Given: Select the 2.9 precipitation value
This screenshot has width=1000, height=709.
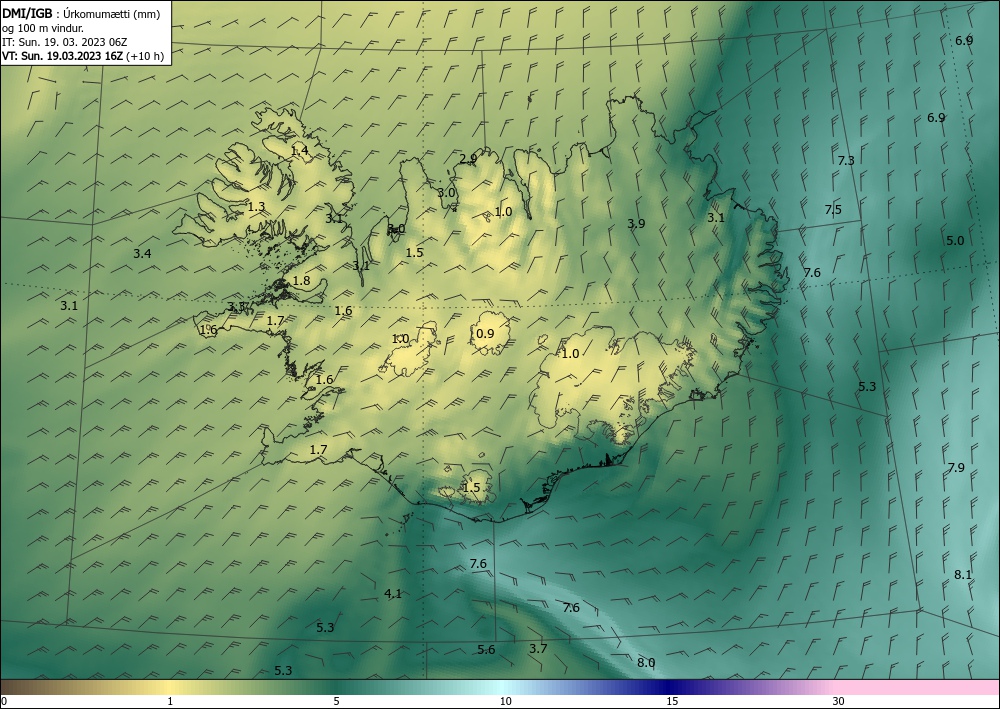Looking at the screenshot, I should 468,158.
